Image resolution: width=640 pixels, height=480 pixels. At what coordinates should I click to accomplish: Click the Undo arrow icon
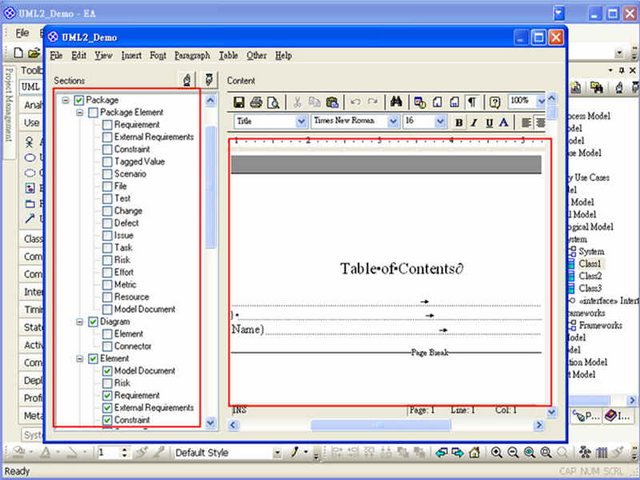pyautogui.click(x=355, y=102)
